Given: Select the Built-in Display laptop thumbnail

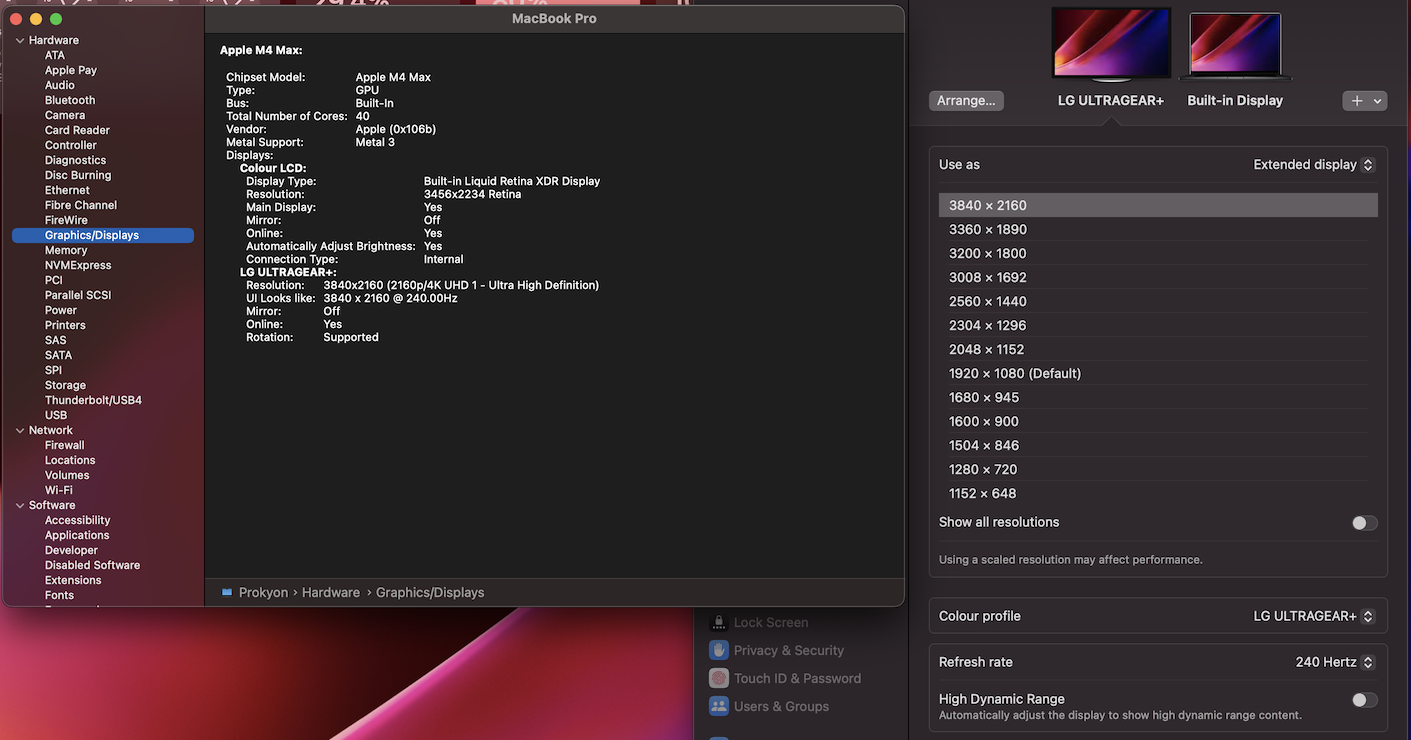Looking at the screenshot, I should click(1235, 44).
